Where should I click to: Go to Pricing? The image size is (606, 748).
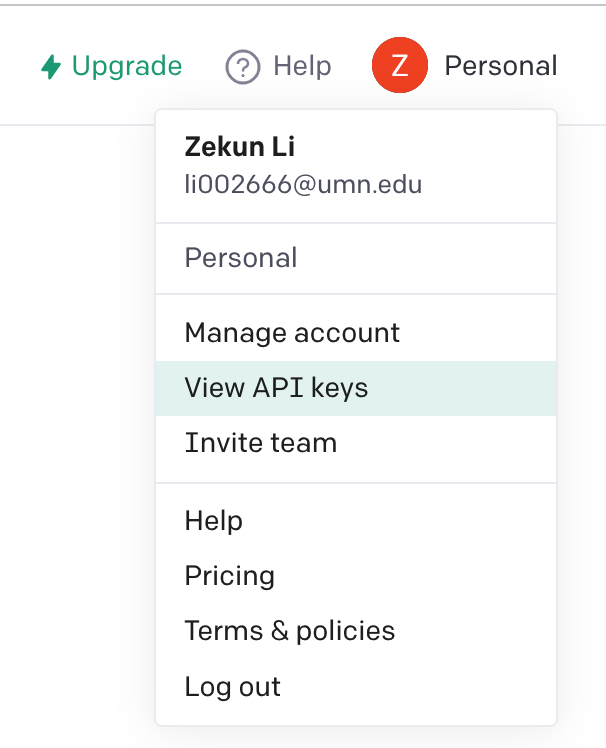point(229,576)
